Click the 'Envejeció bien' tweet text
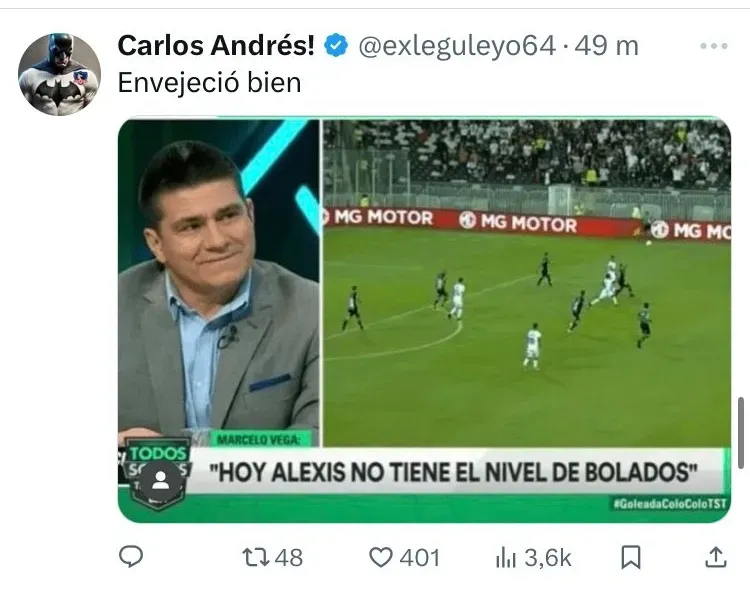 pyautogui.click(x=210, y=83)
